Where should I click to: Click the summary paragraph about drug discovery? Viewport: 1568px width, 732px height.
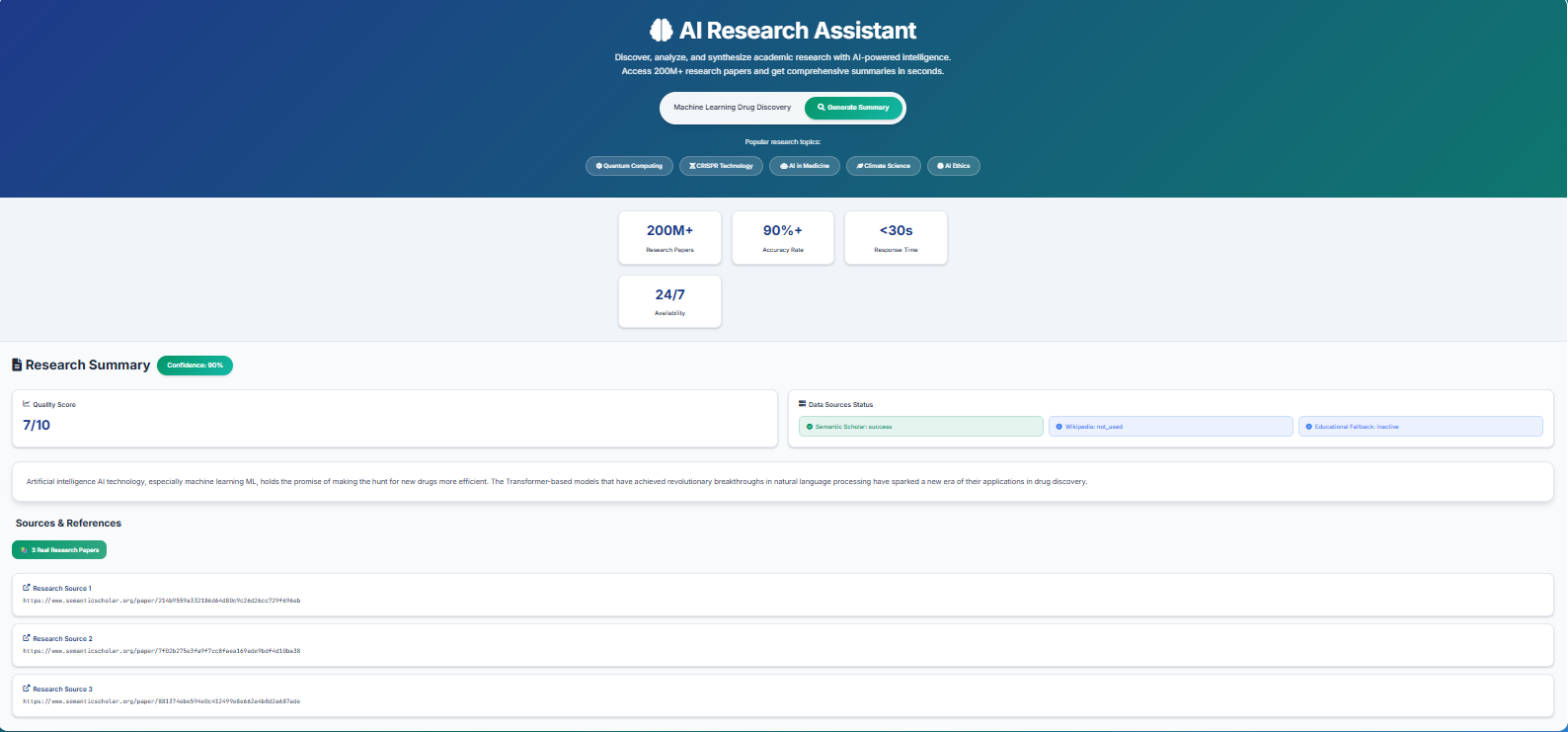(557, 482)
